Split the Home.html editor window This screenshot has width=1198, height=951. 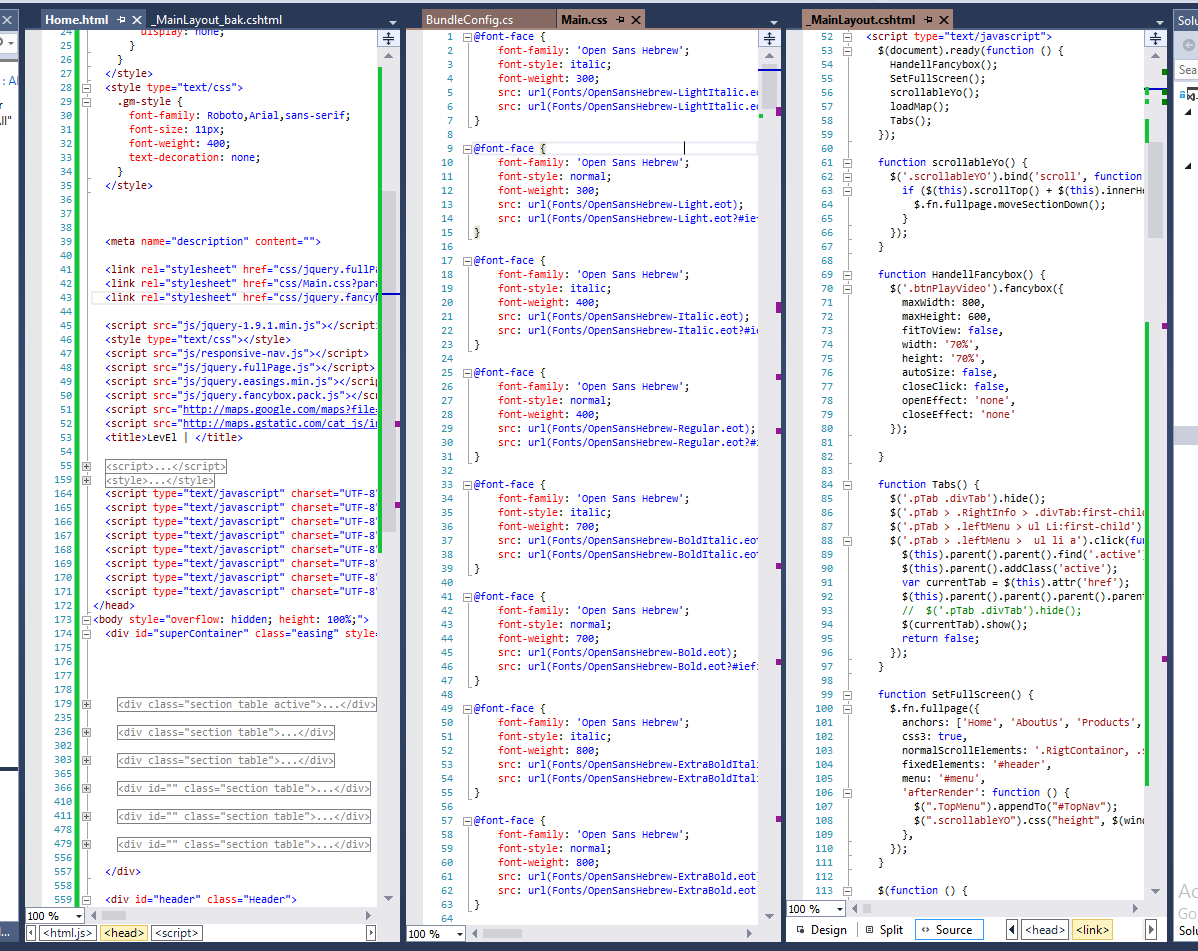click(388, 38)
